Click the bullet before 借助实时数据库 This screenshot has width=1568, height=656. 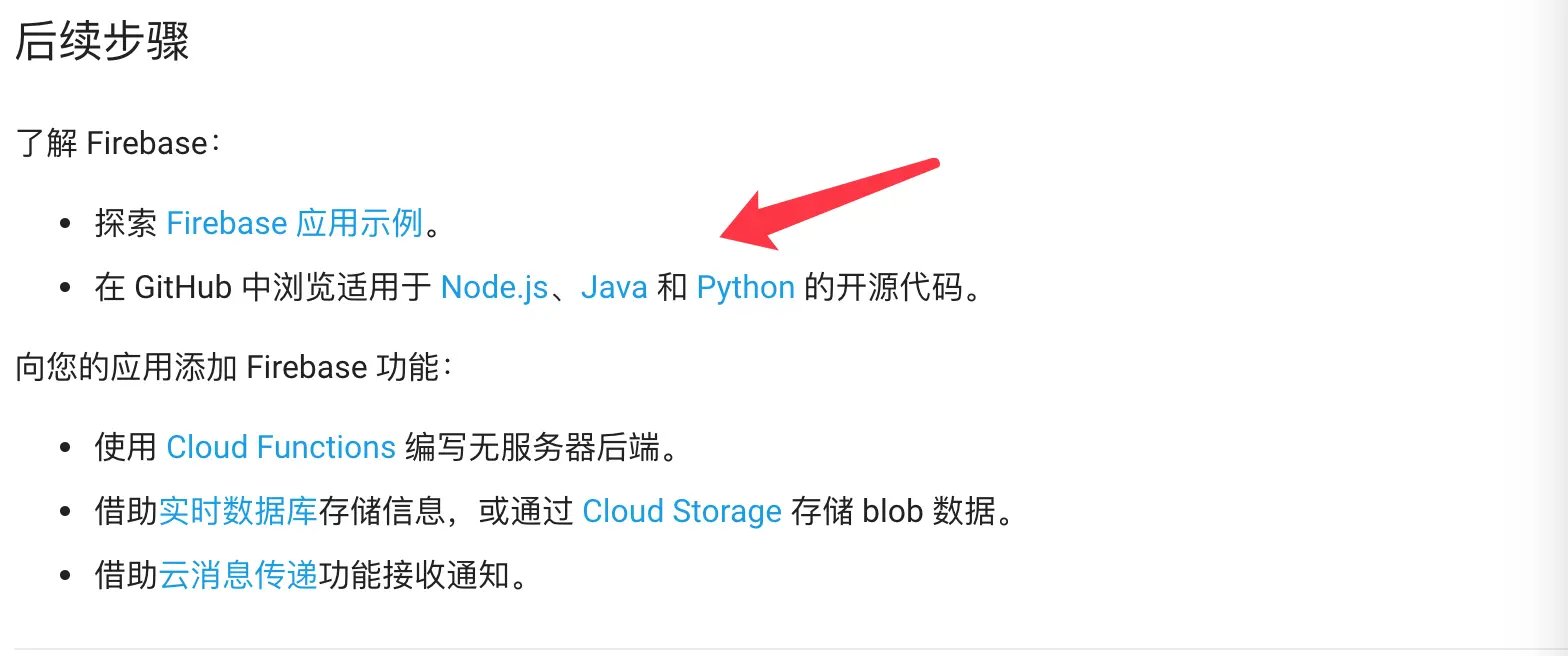point(66,513)
